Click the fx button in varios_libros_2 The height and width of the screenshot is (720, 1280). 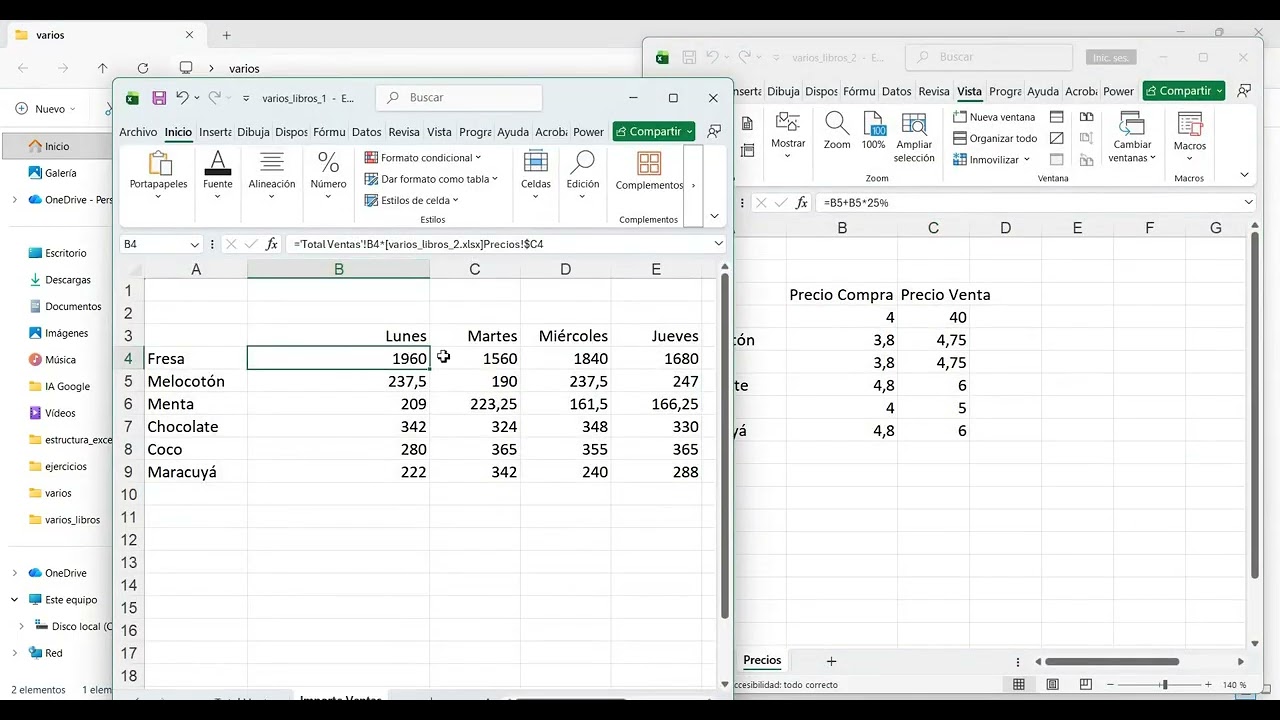click(x=801, y=203)
